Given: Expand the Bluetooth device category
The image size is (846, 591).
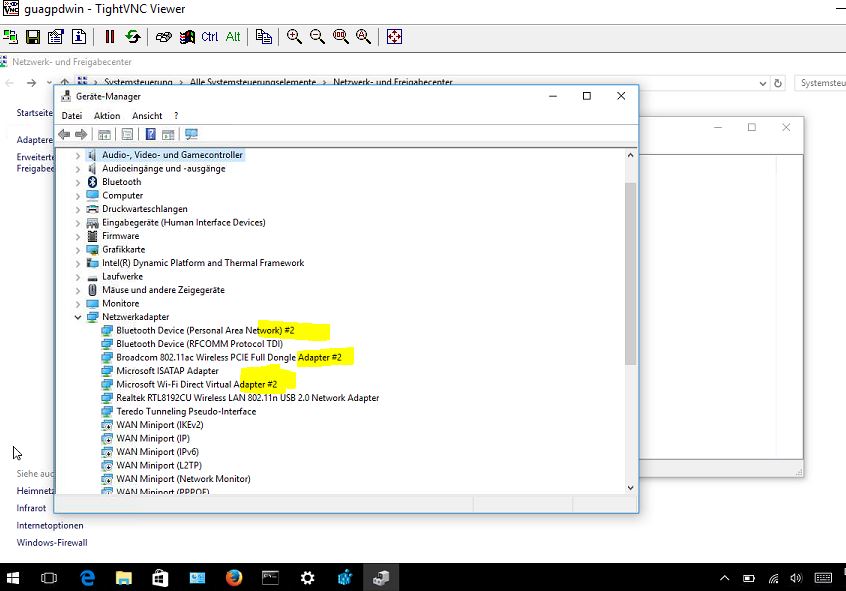Looking at the screenshot, I should pyautogui.click(x=78, y=182).
